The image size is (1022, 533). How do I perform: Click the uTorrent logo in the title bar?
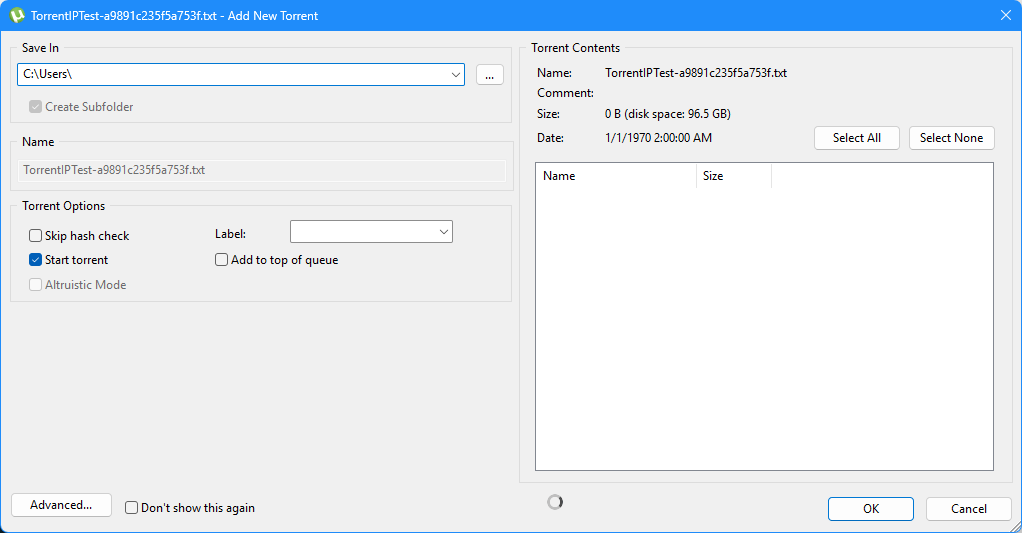click(17, 15)
